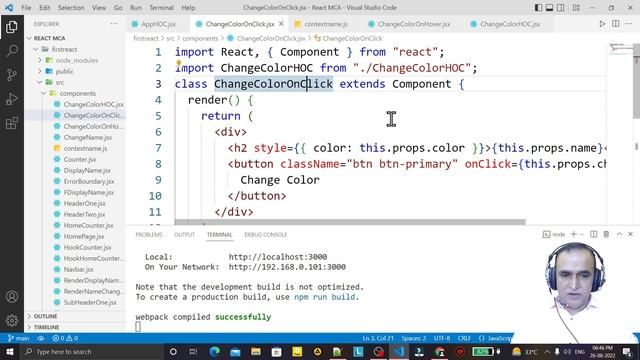The height and width of the screenshot is (360, 640).
Task: Click the Windows Start button
Action: 10,351
